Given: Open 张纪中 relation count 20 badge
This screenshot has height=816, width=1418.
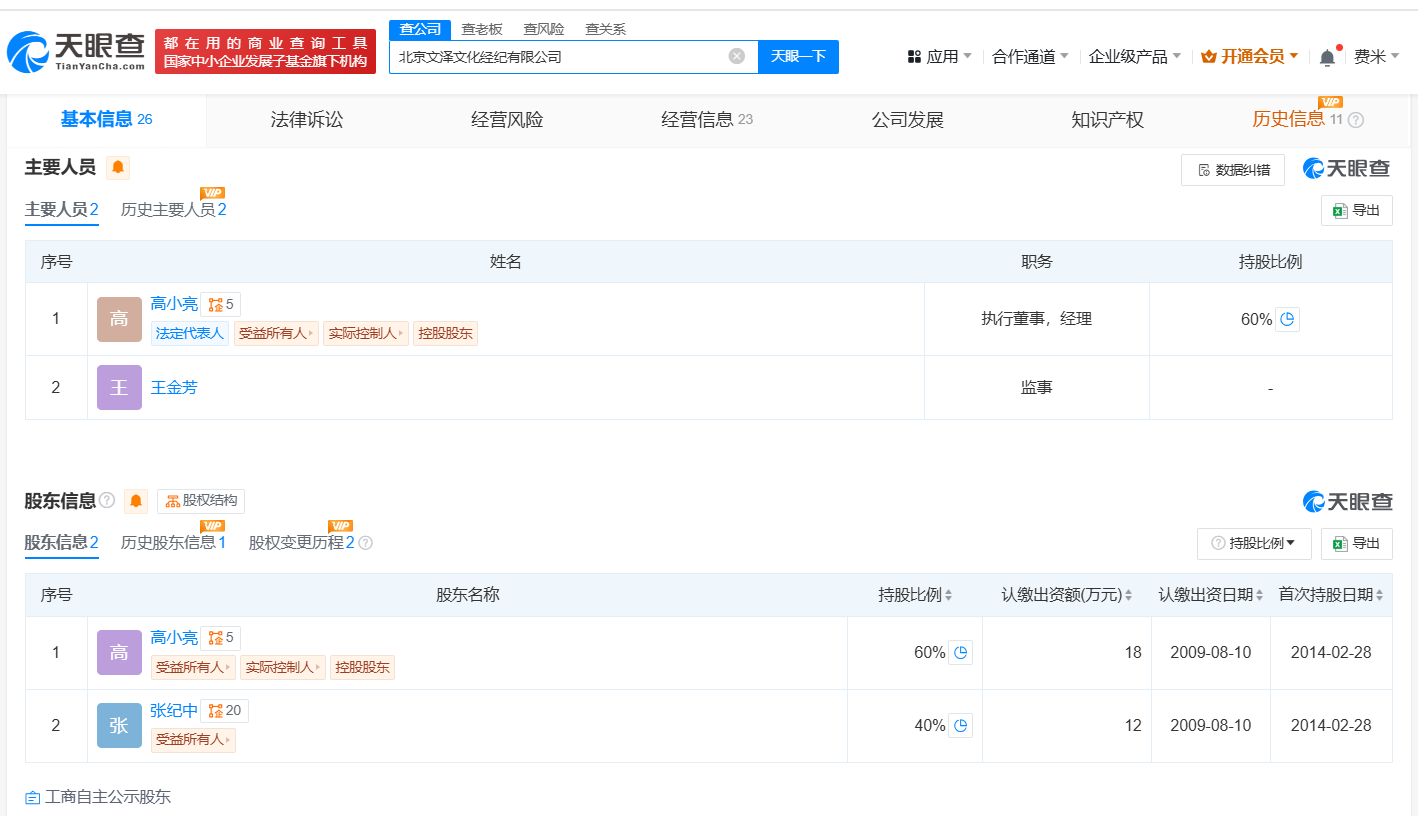Looking at the screenshot, I should 225,711.
